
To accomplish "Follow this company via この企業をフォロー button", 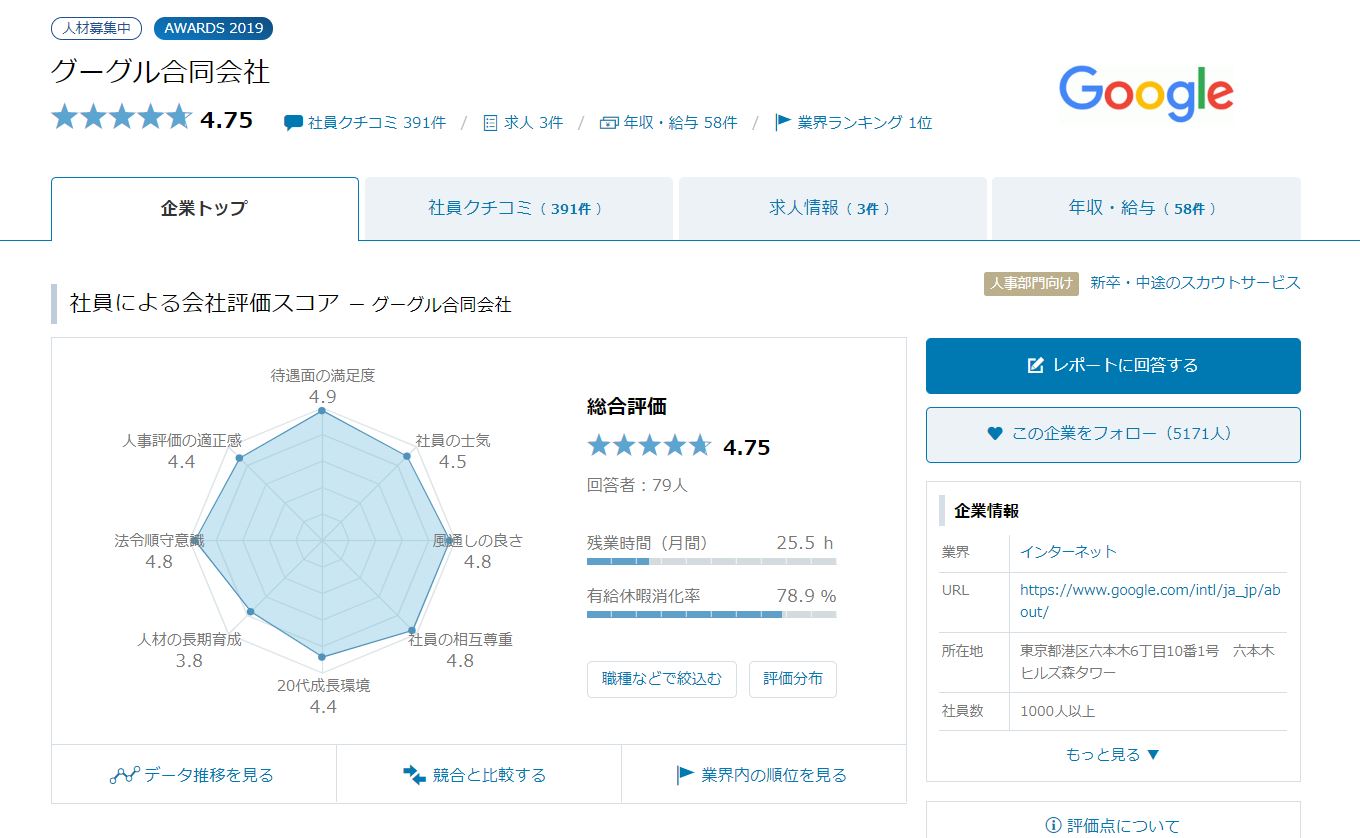I will pyautogui.click(x=1113, y=434).
